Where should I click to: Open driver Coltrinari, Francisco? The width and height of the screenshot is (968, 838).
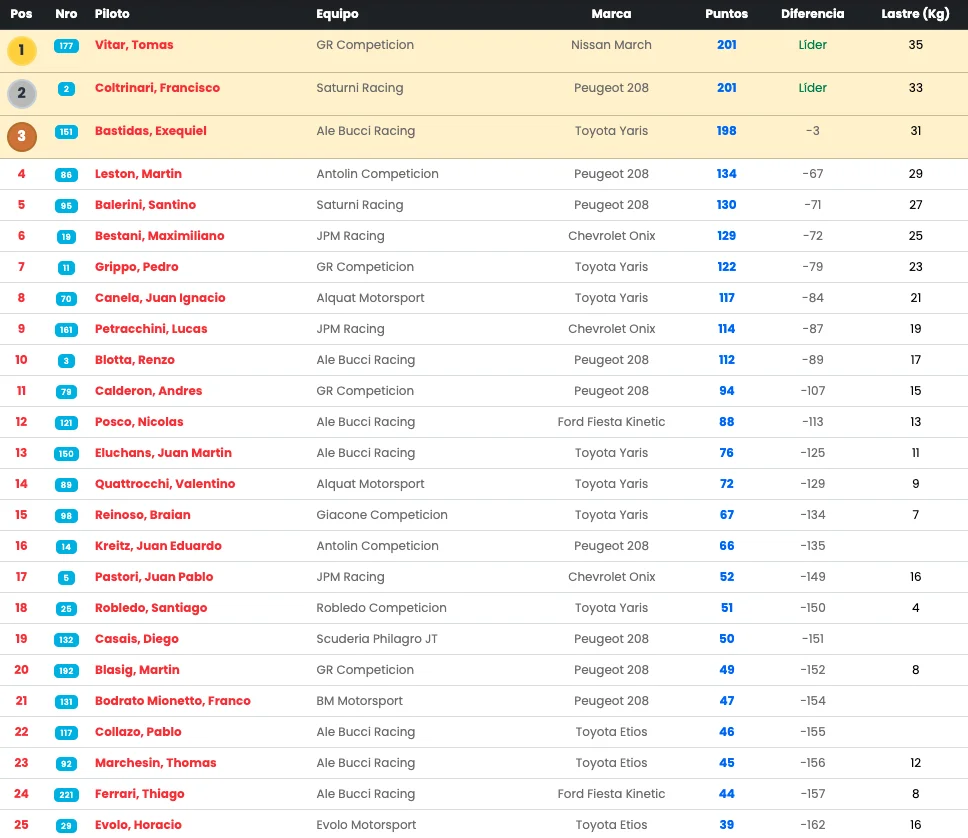pyautogui.click(x=157, y=88)
